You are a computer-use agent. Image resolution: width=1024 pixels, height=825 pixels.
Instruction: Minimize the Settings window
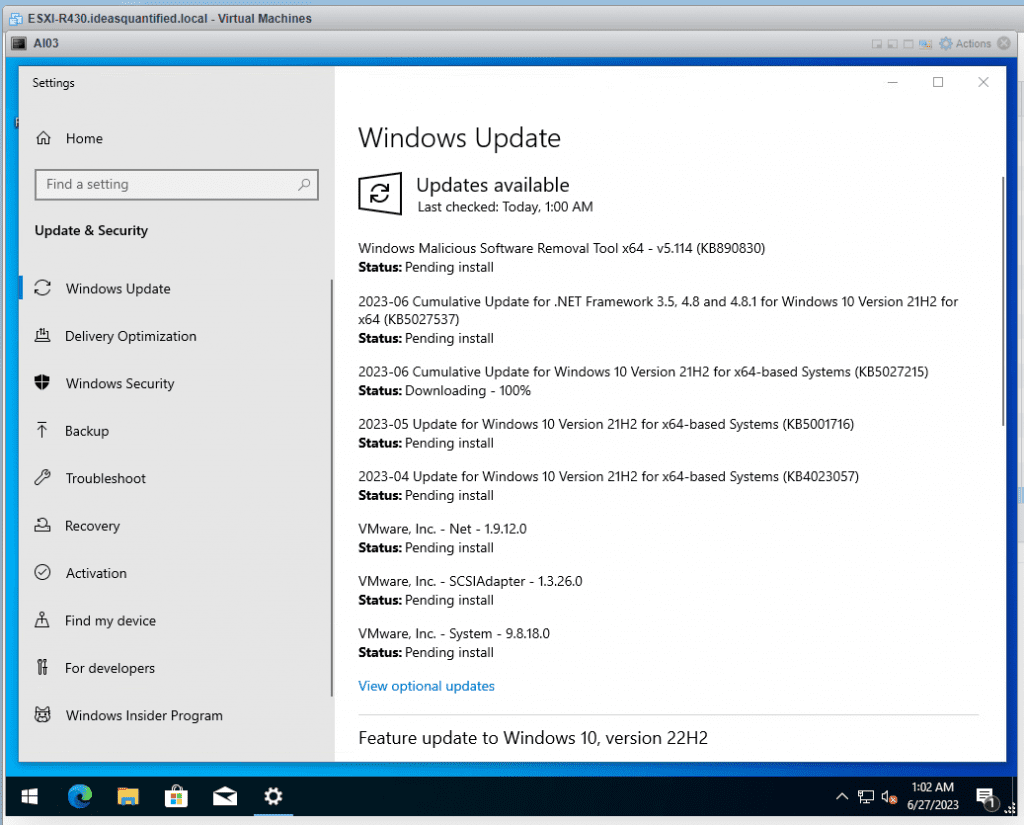click(893, 82)
